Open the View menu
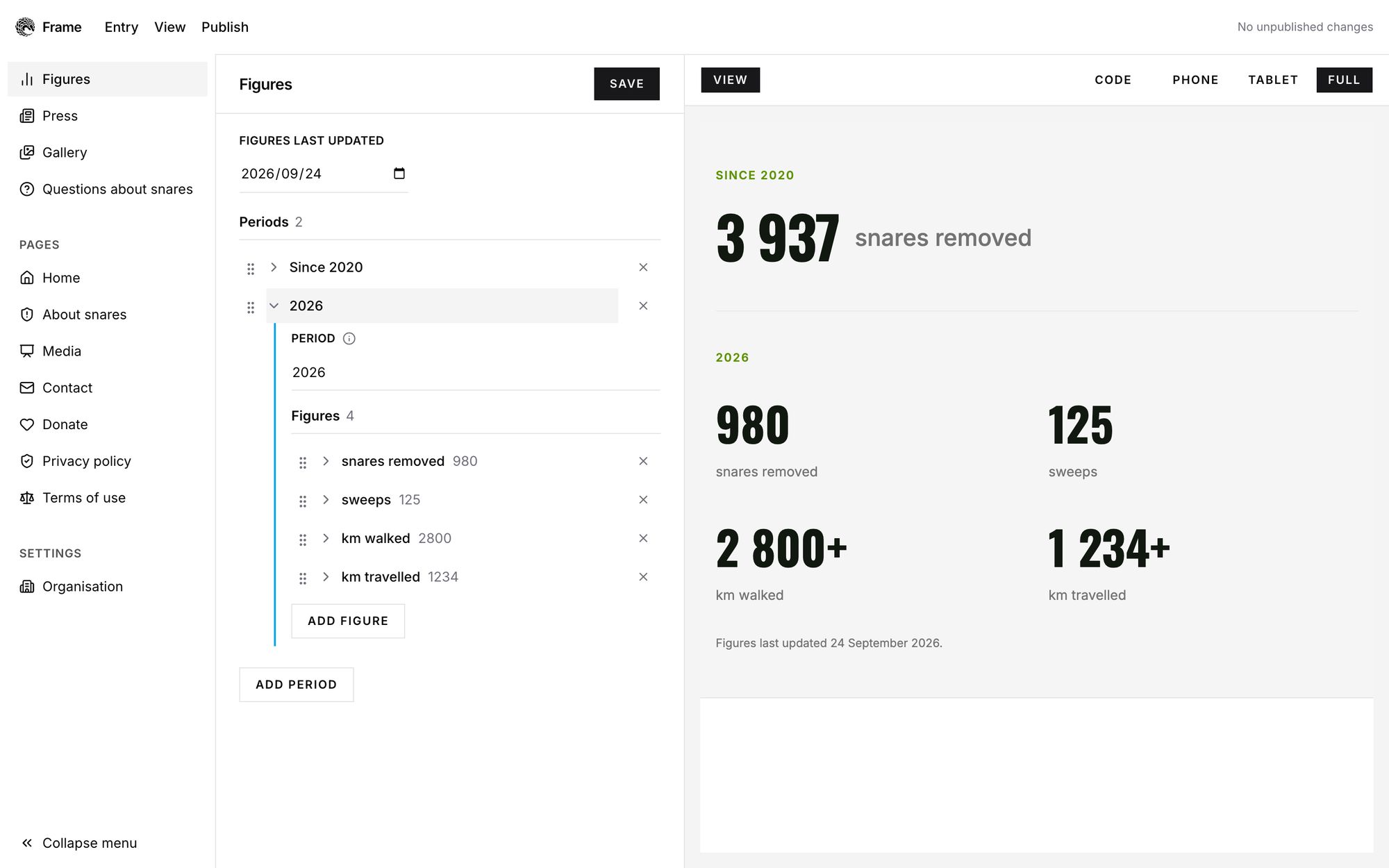Image resolution: width=1389 pixels, height=868 pixels. [169, 27]
